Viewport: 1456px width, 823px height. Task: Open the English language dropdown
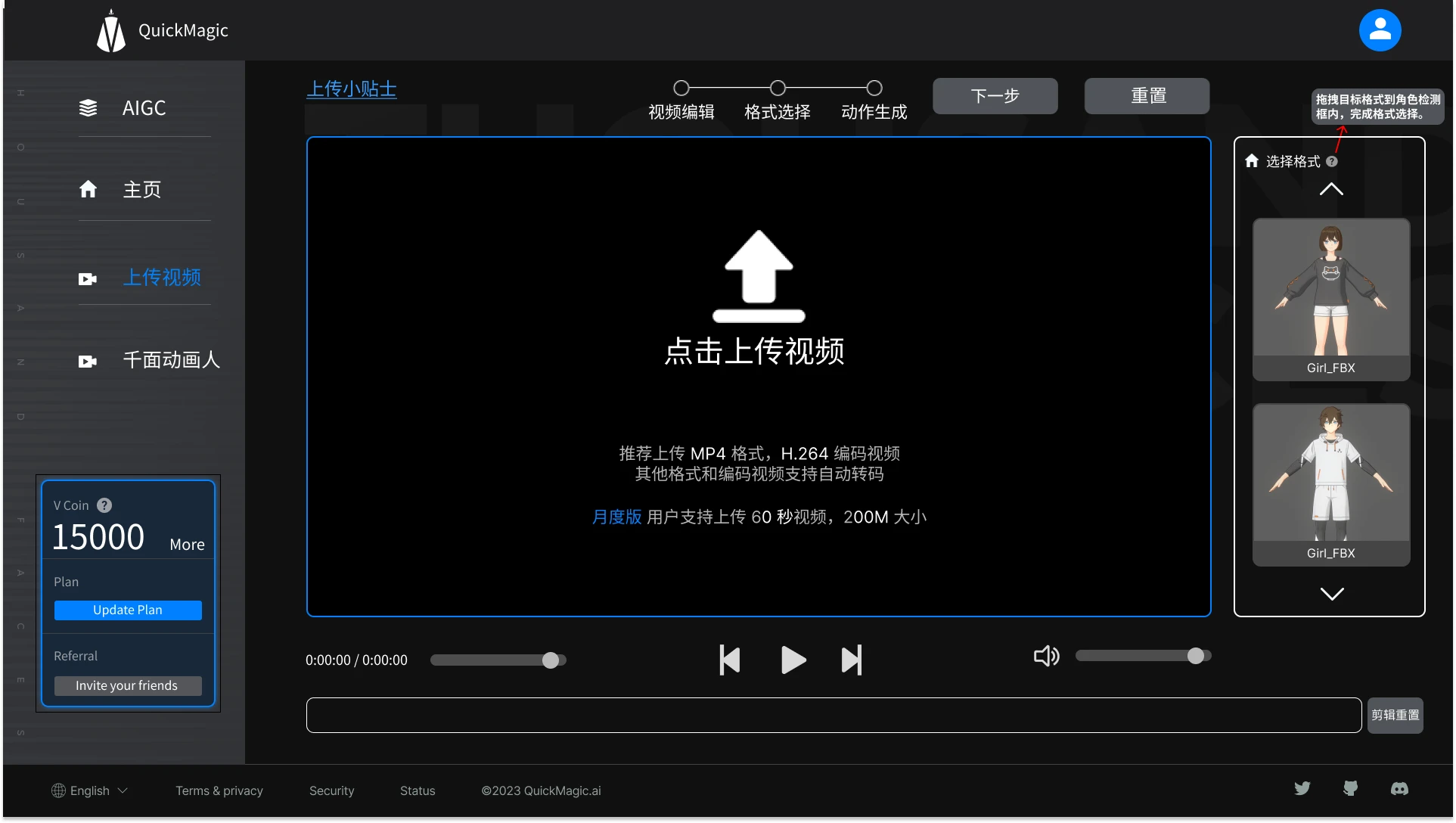[x=89, y=790]
